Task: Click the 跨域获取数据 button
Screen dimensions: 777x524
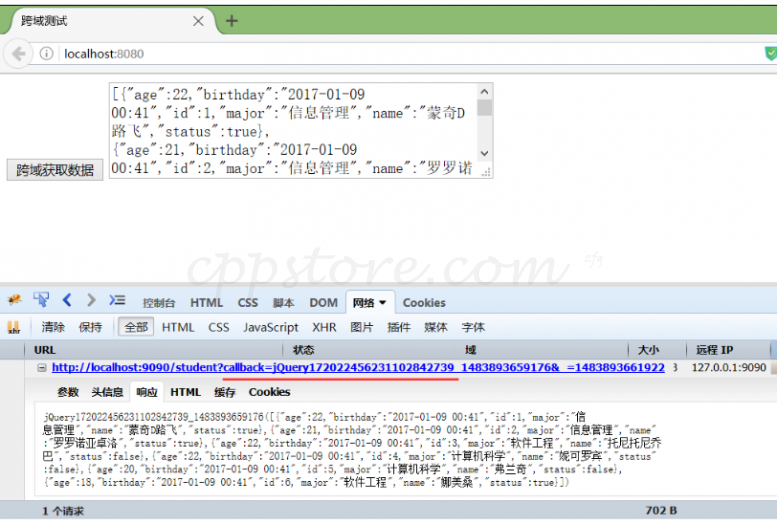Action: click(x=55, y=170)
